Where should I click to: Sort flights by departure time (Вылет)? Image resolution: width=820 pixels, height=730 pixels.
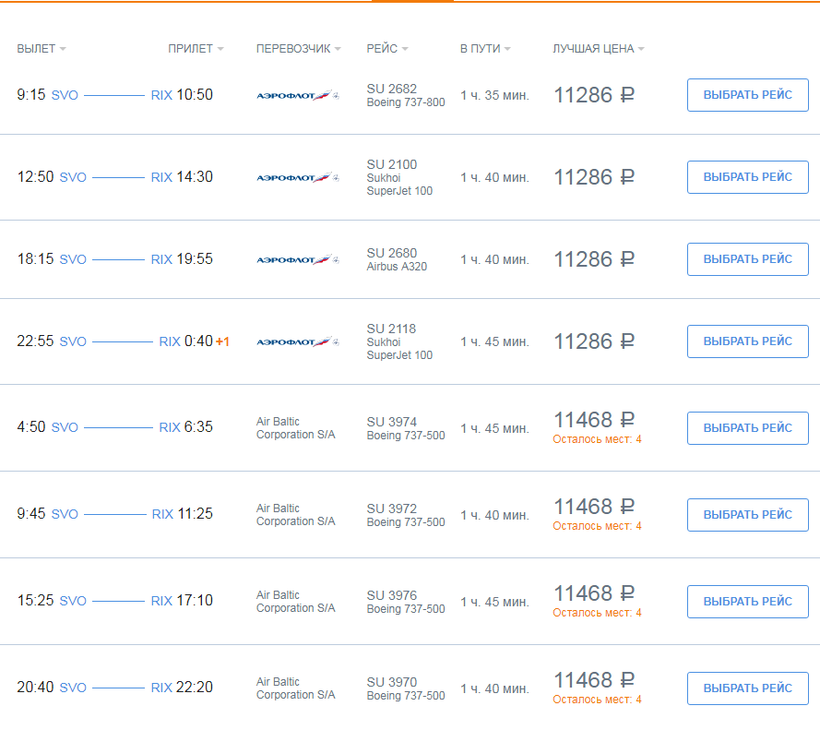[x=41, y=49]
